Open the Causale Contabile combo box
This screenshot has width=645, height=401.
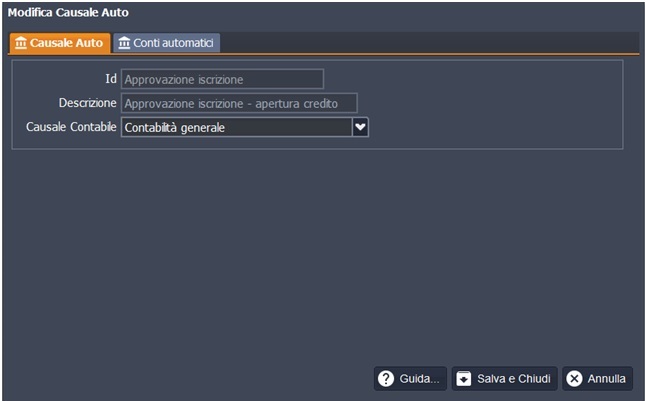point(236,127)
